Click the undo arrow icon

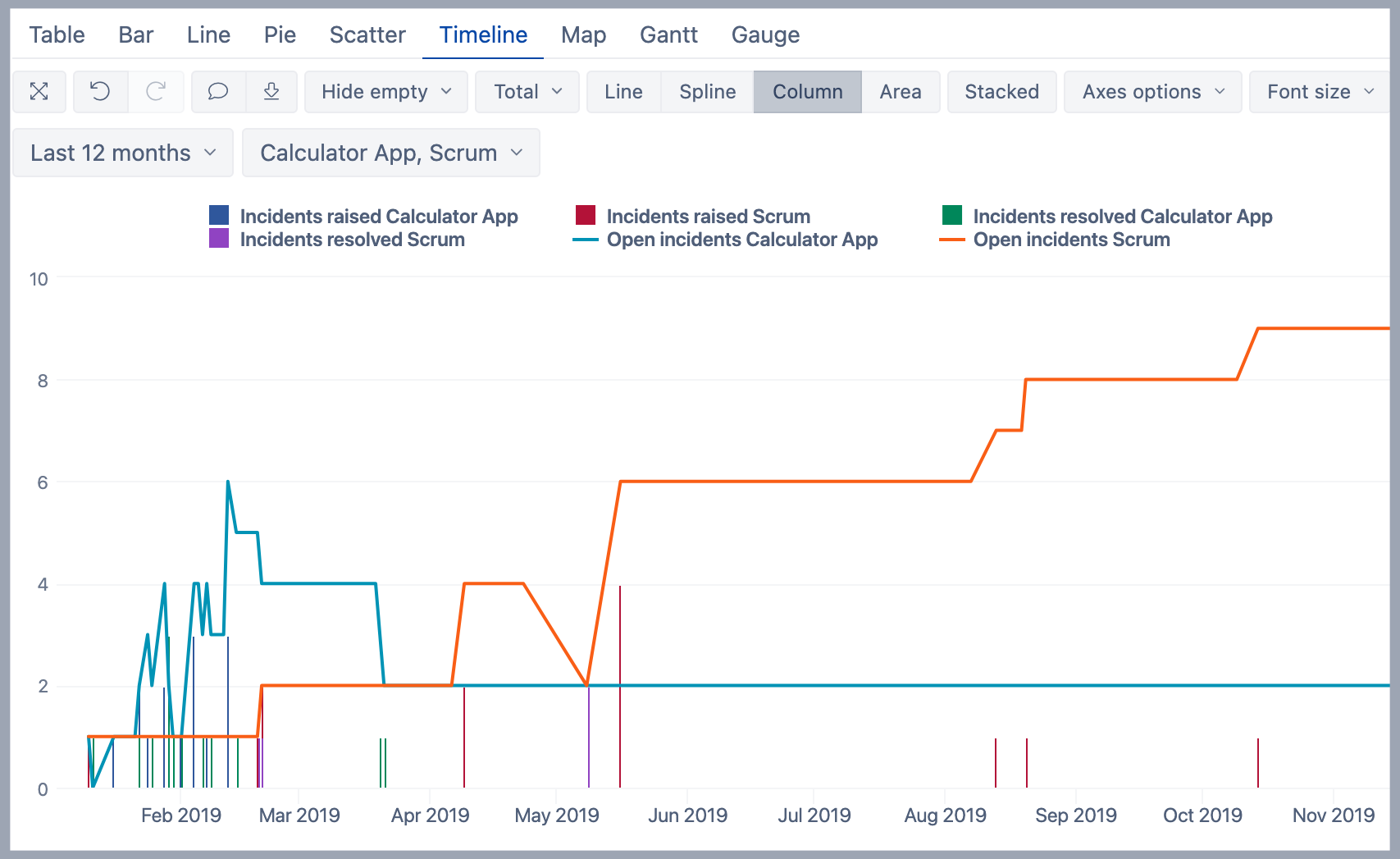pyautogui.click(x=100, y=92)
